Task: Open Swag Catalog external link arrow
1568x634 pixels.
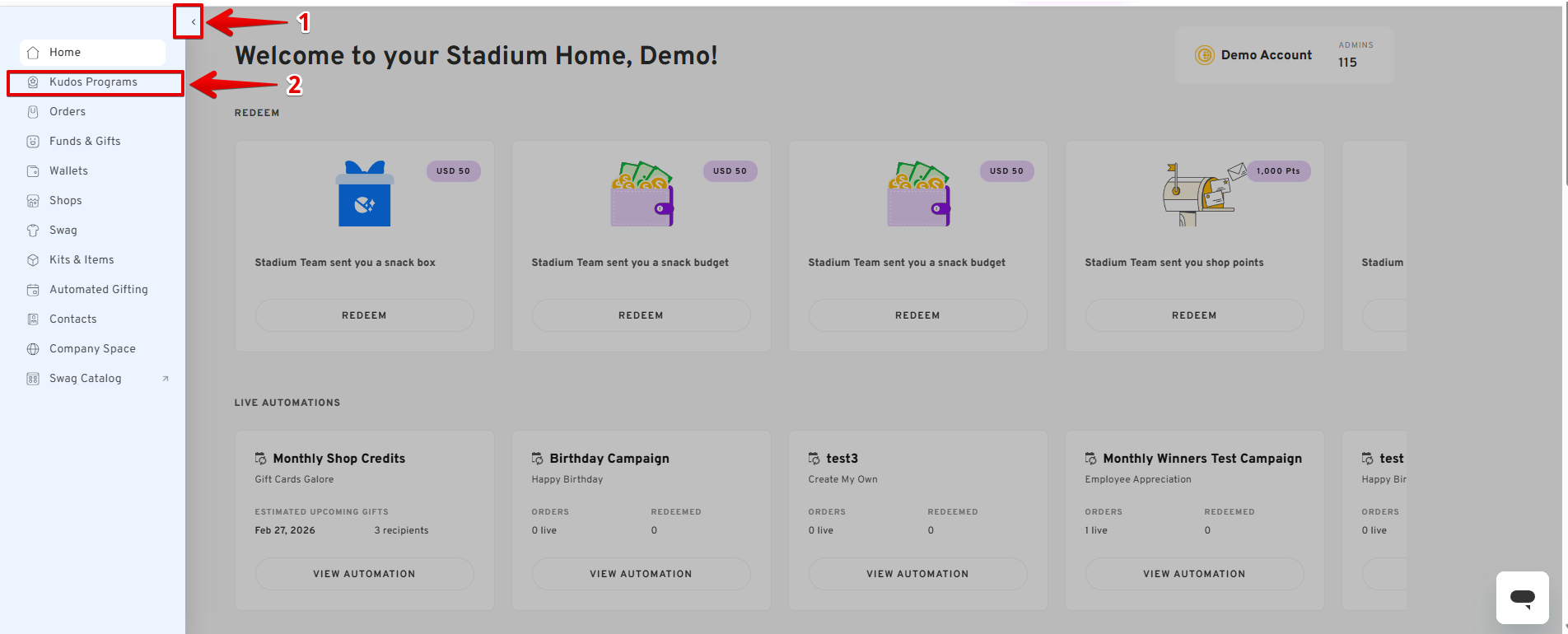Action: coord(166,379)
